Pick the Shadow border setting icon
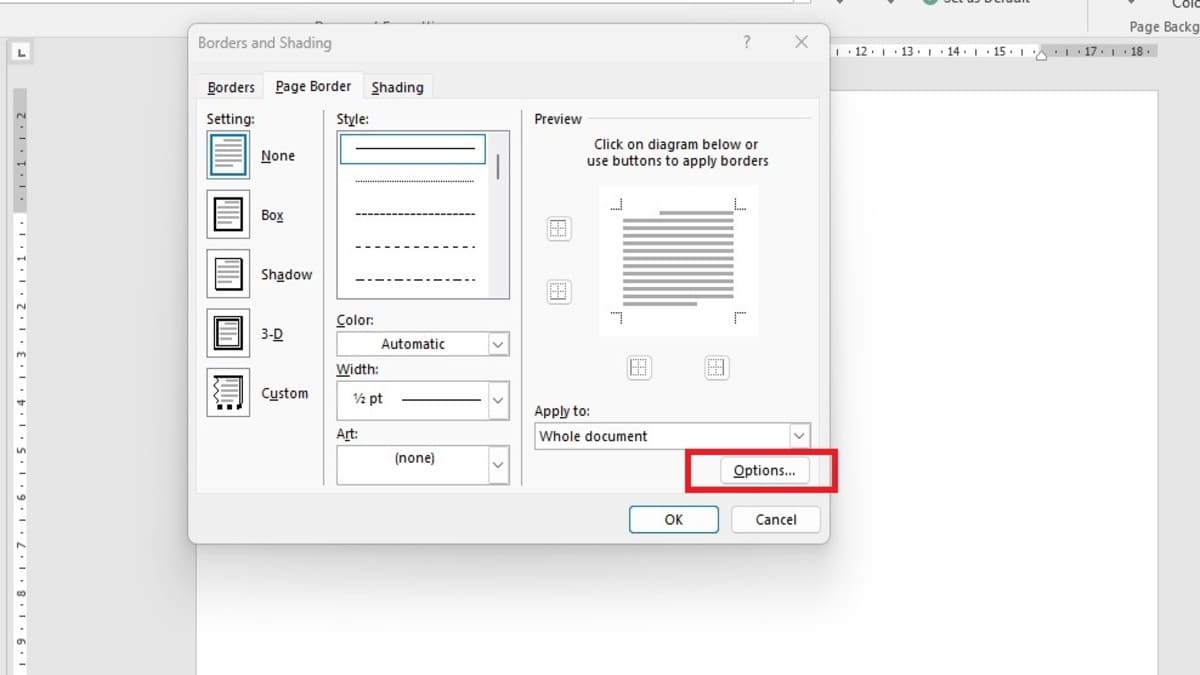 (228, 274)
